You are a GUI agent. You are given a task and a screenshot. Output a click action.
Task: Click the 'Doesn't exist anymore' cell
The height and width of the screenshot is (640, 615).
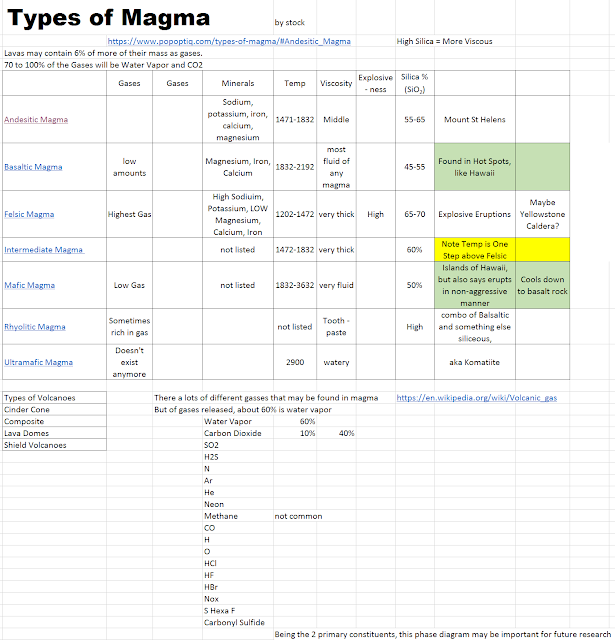pyautogui.click(x=129, y=362)
